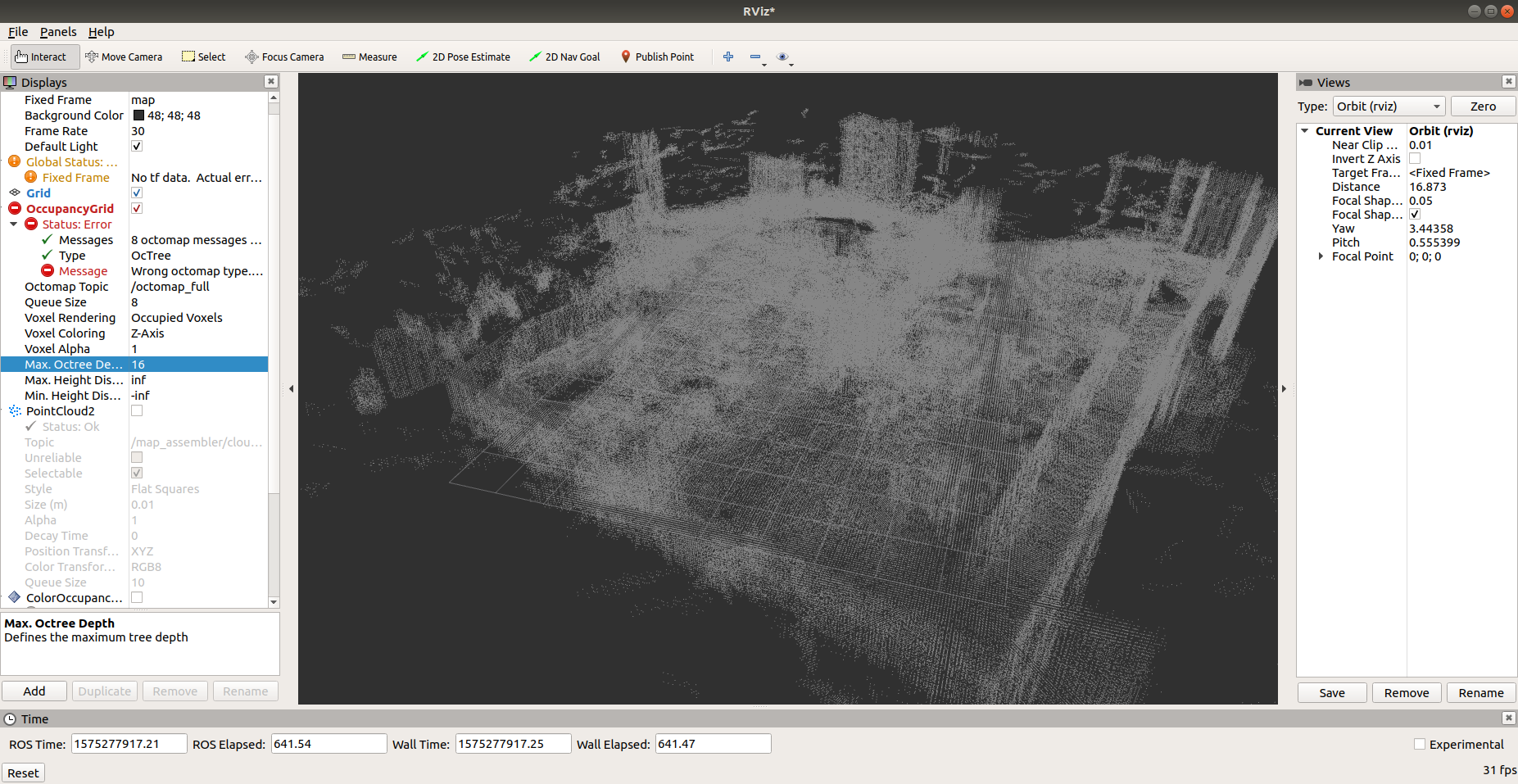Click the blue plus add-tool icon
Screen dimensions: 1518x784
727,57
